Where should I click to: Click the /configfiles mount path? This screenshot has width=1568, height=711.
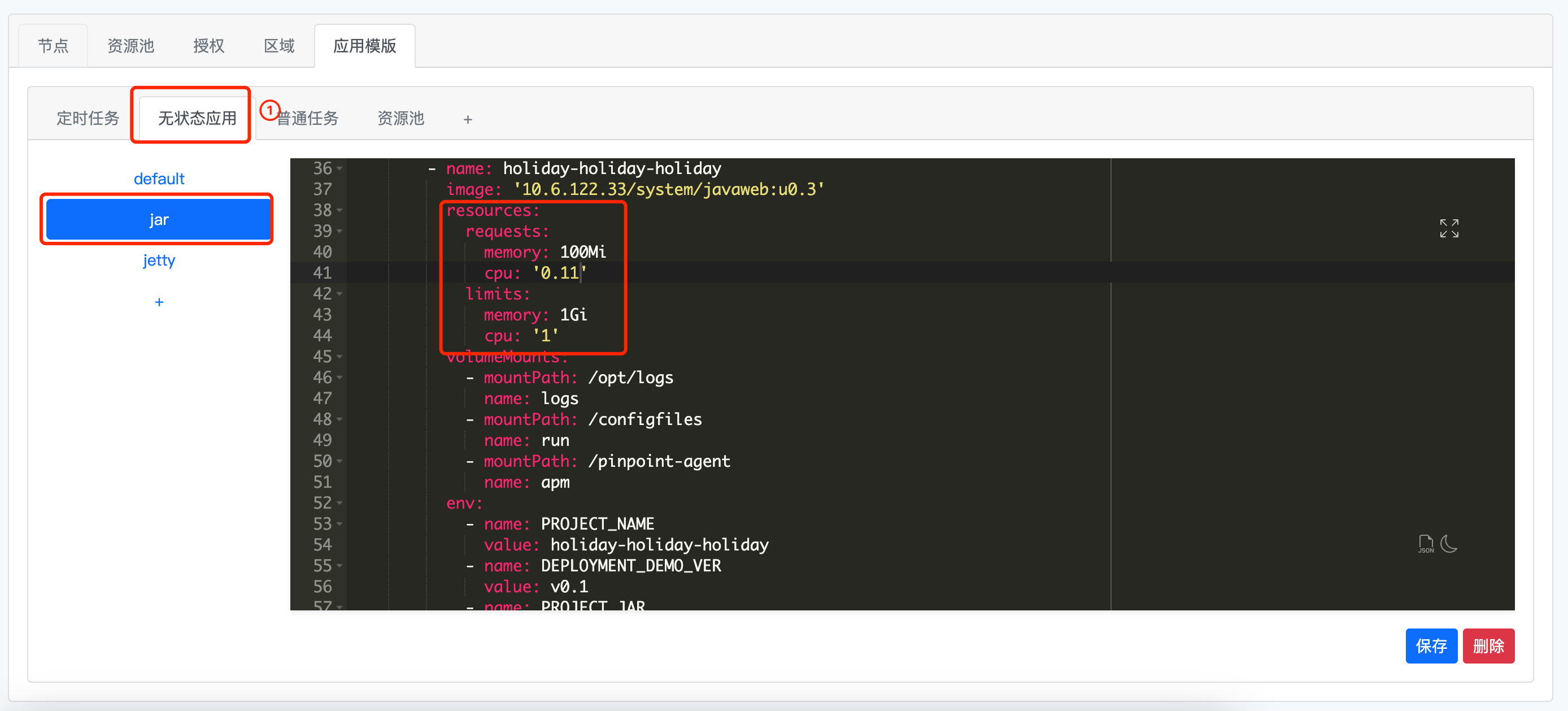[644, 420]
